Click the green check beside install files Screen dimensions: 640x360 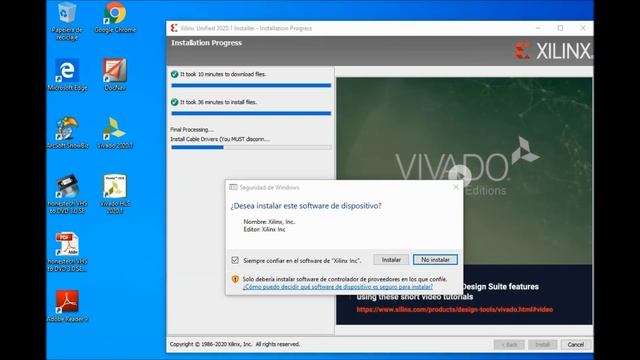[x=174, y=102]
